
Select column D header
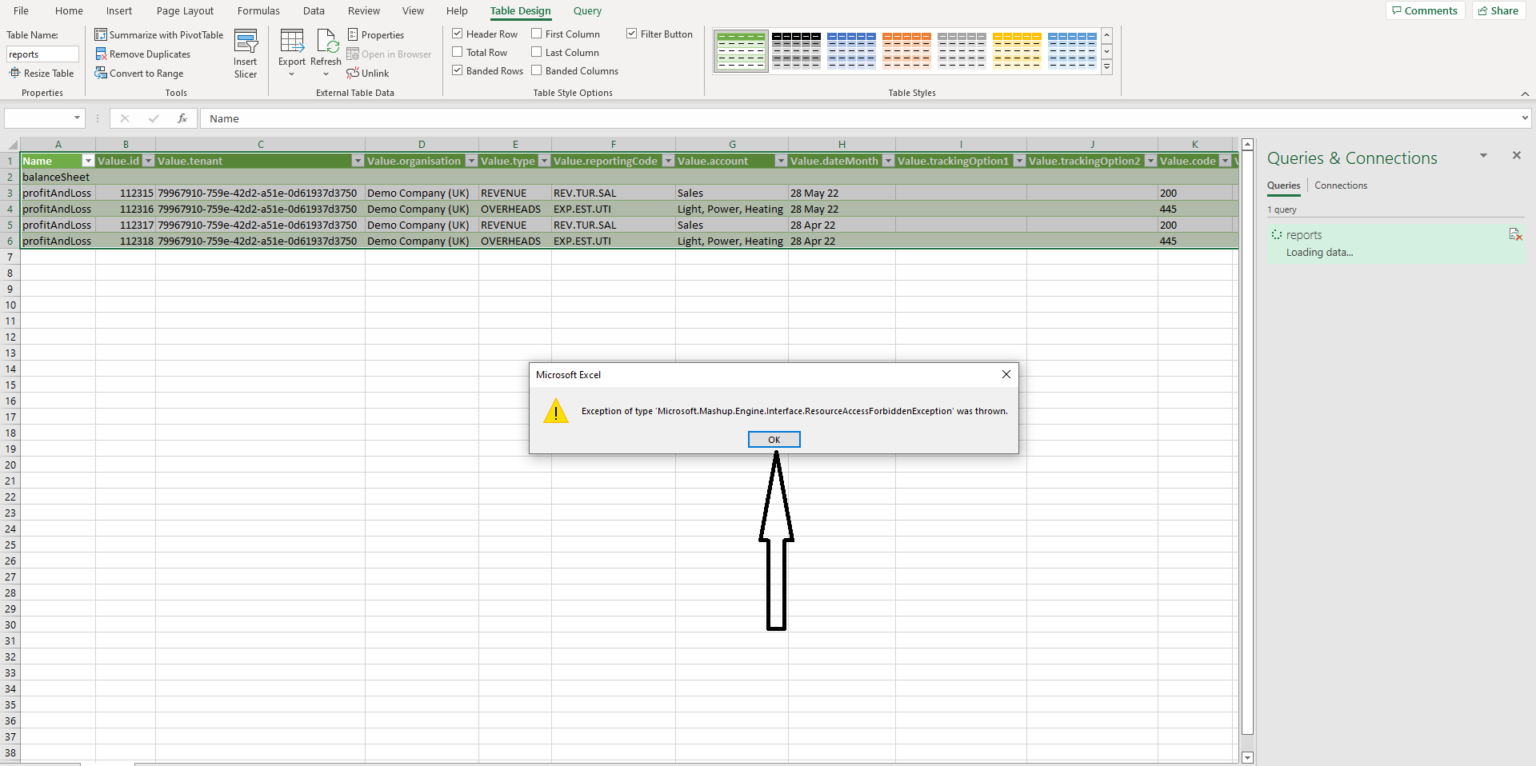click(x=421, y=145)
